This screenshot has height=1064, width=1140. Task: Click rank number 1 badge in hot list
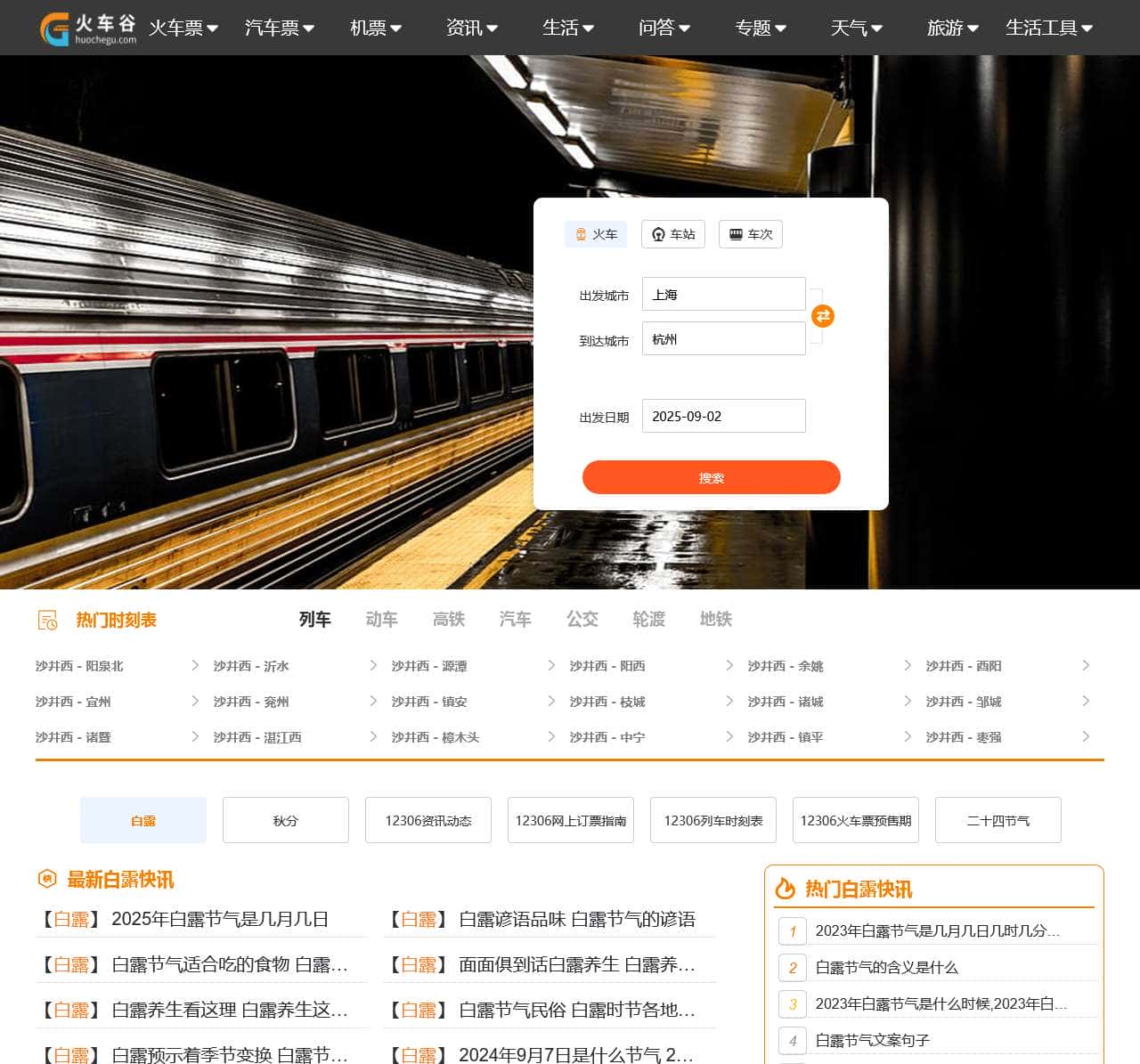coord(792,931)
